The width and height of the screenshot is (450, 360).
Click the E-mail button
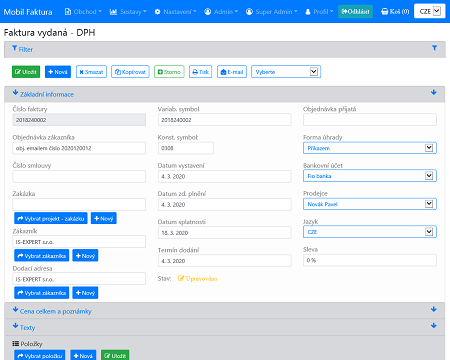click(232, 72)
